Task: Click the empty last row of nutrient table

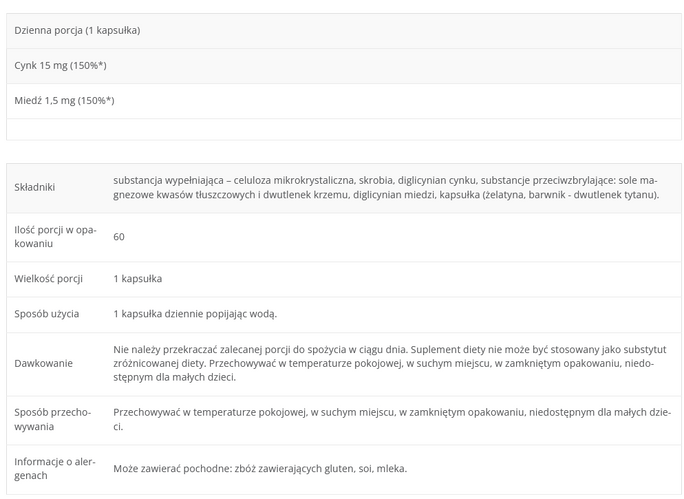Action: click(x=343, y=129)
